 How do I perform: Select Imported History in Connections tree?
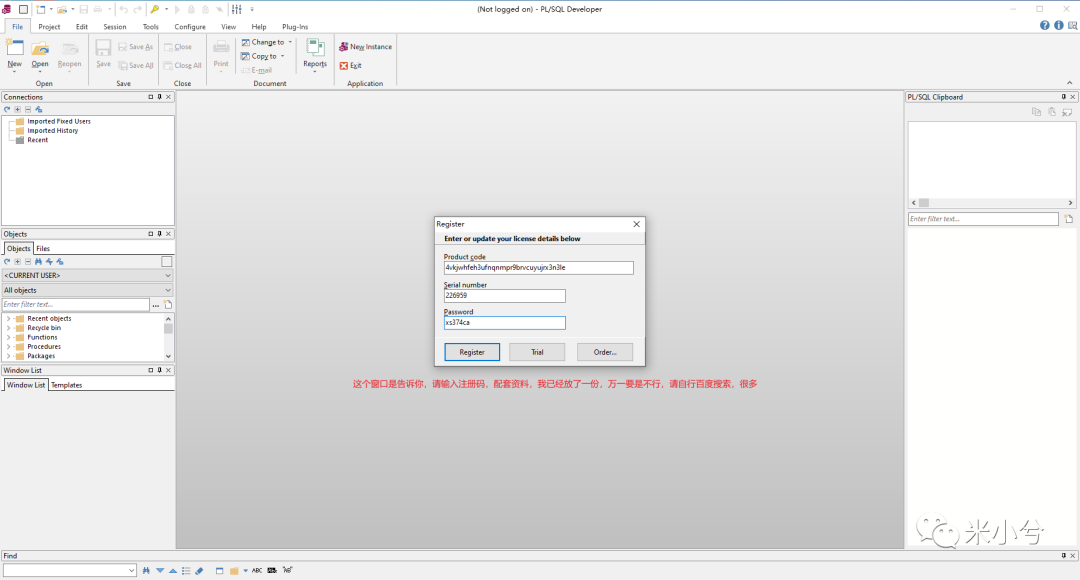coord(52,131)
